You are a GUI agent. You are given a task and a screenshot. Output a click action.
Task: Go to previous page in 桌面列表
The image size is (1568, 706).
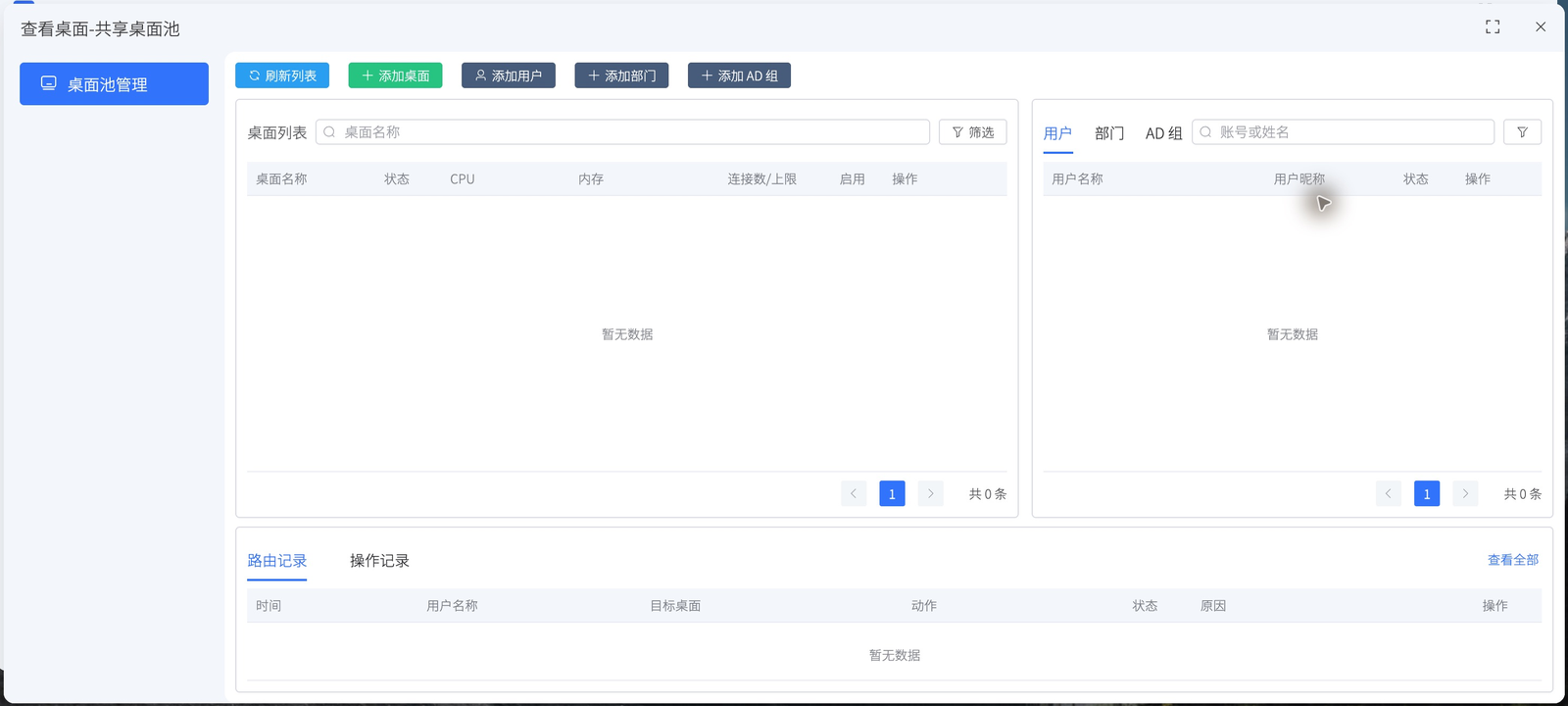[x=854, y=493]
